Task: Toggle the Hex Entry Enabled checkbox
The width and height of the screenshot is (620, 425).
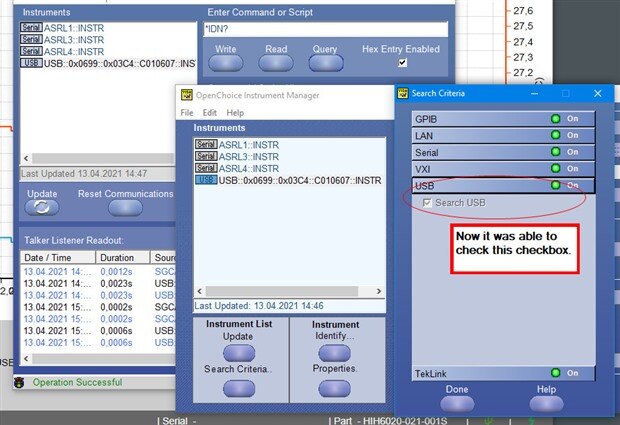Action: tap(403, 62)
